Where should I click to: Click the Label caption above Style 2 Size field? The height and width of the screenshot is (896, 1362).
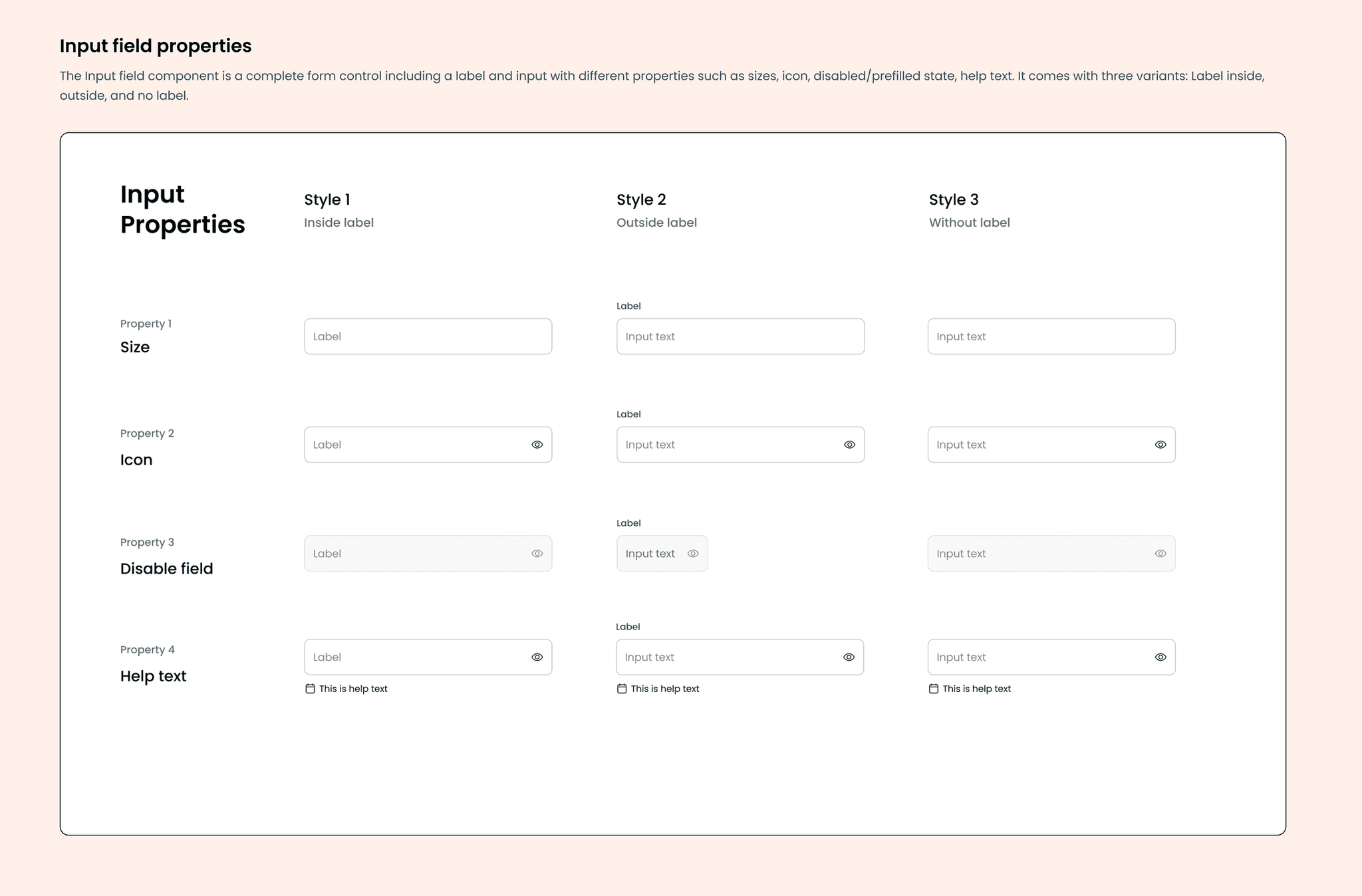coord(628,306)
